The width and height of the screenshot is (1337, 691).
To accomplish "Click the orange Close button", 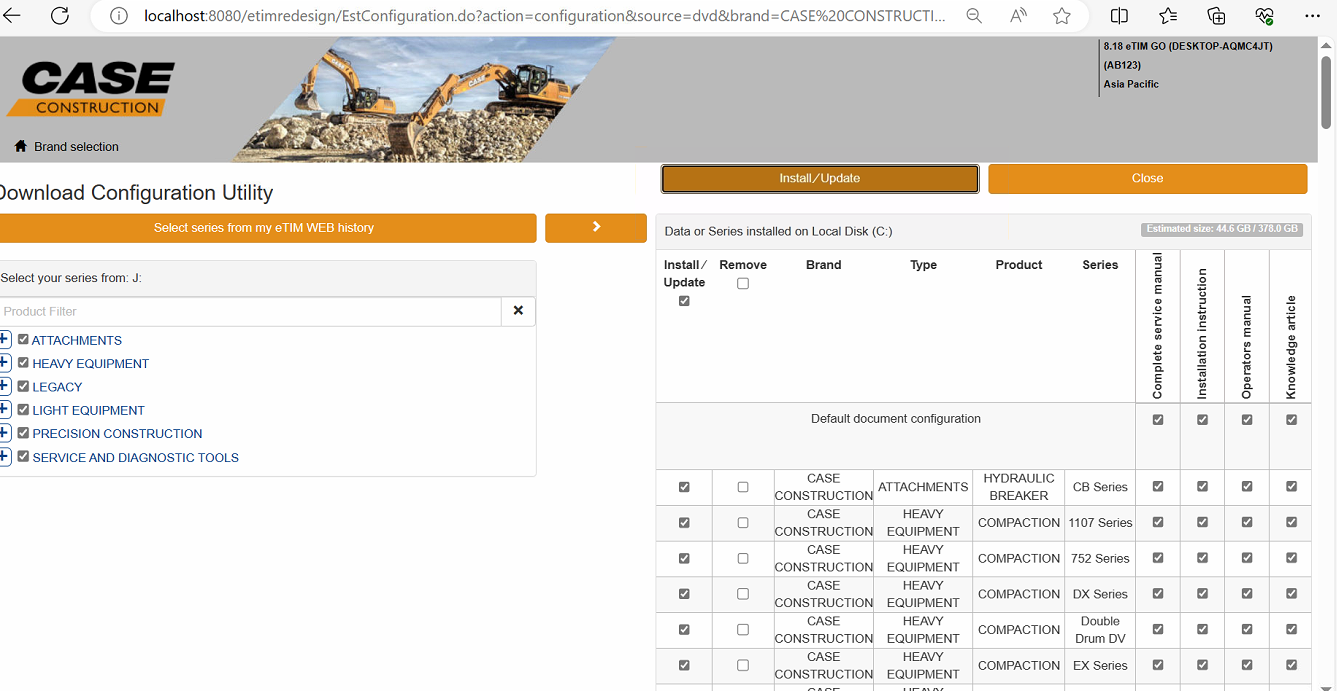I will tap(1147, 178).
